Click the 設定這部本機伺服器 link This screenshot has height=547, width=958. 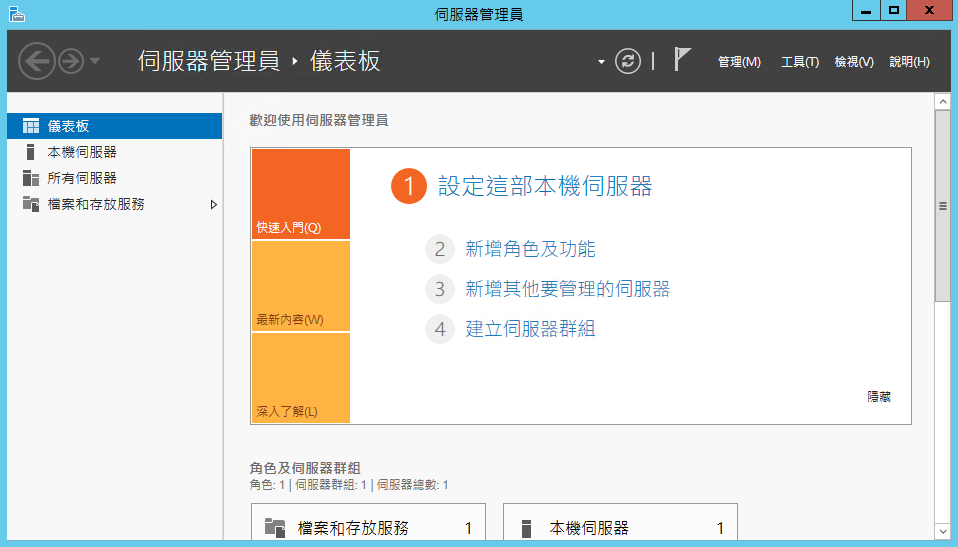pos(545,186)
